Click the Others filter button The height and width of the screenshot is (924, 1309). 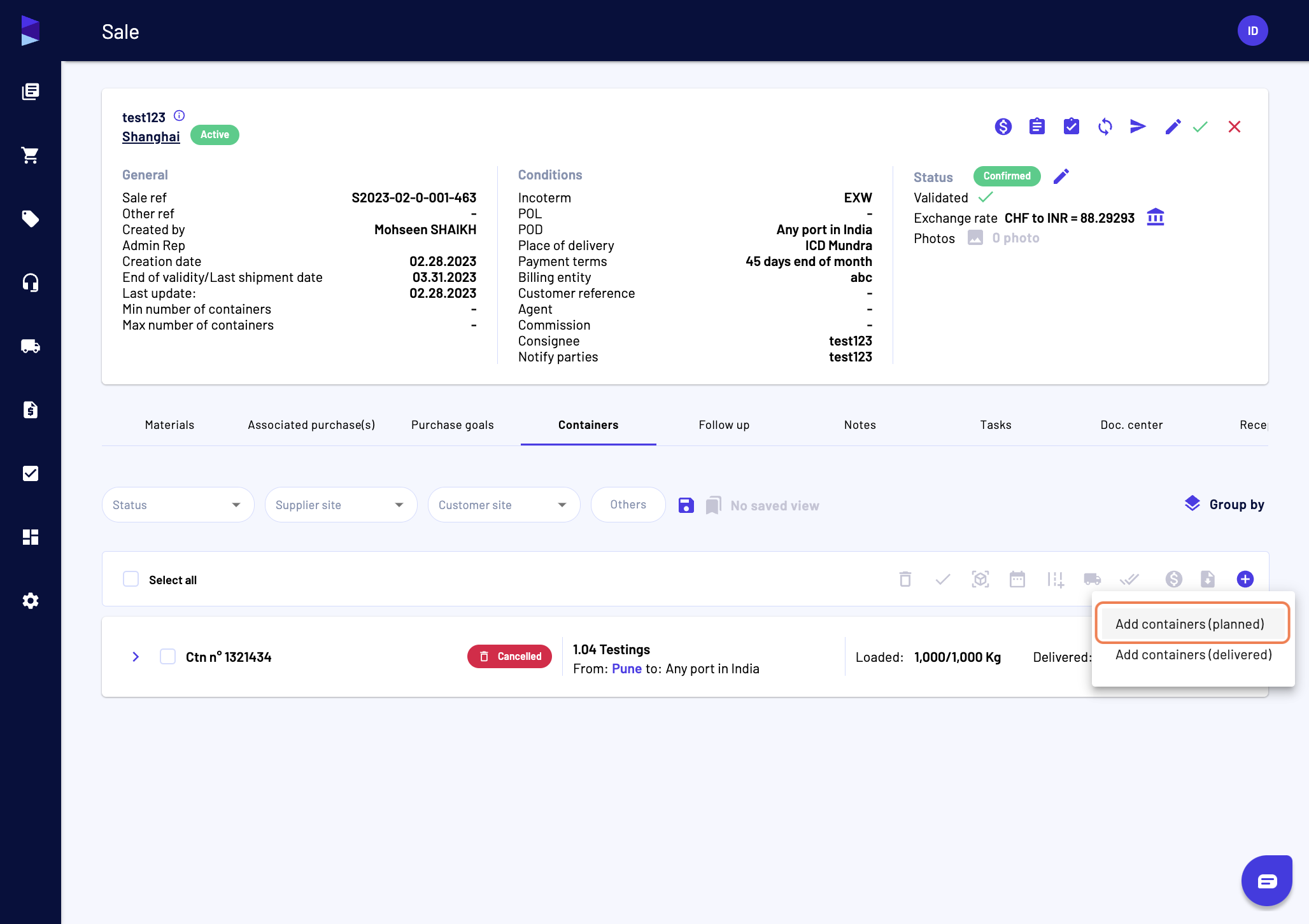(628, 505)
